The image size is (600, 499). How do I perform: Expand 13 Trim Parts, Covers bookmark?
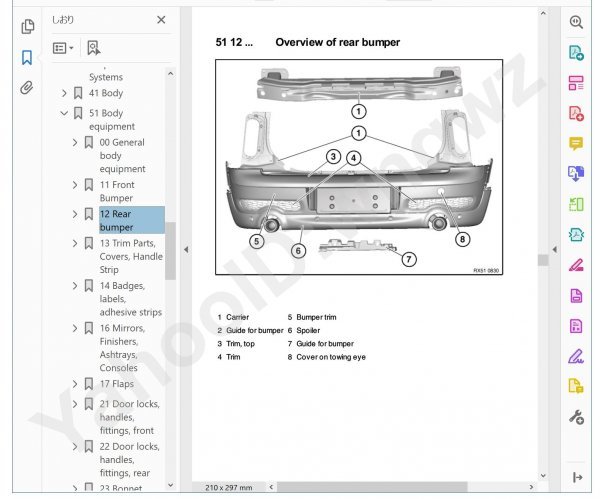point(75,243)
